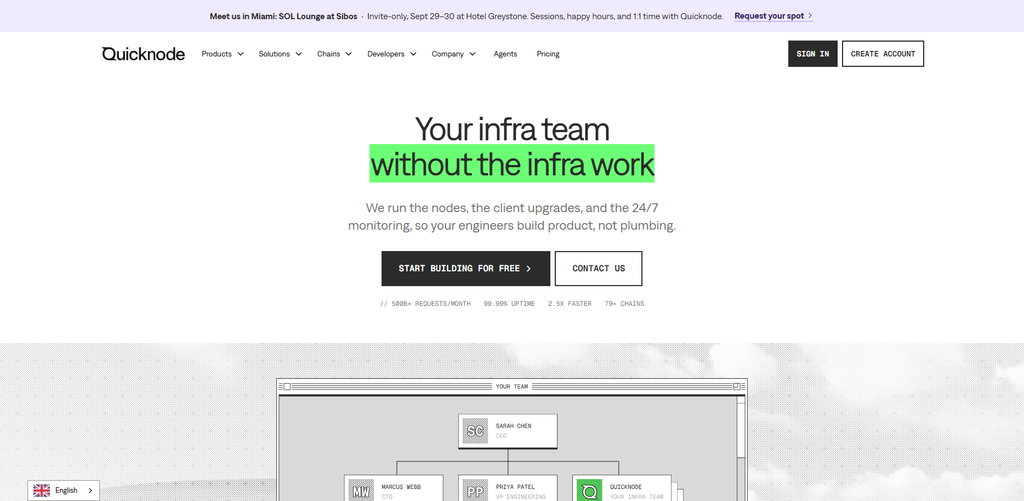Expand the Company chevron arrow
Screen dimensions: 1024x501
472,54
